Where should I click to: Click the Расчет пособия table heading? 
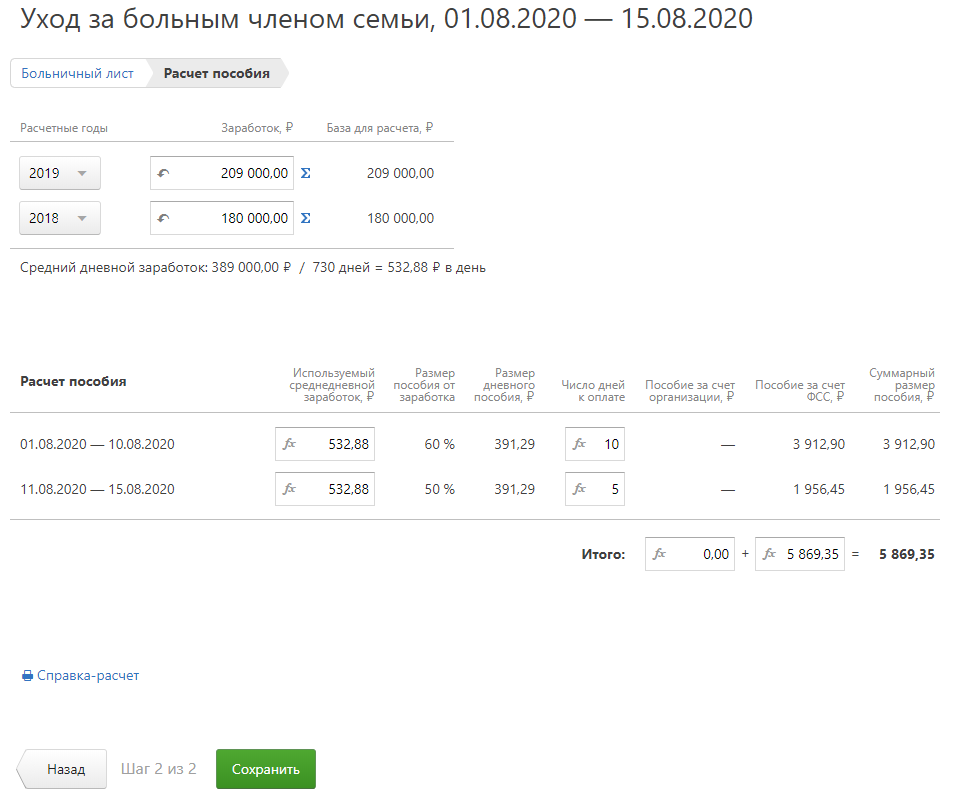point(73,381)
